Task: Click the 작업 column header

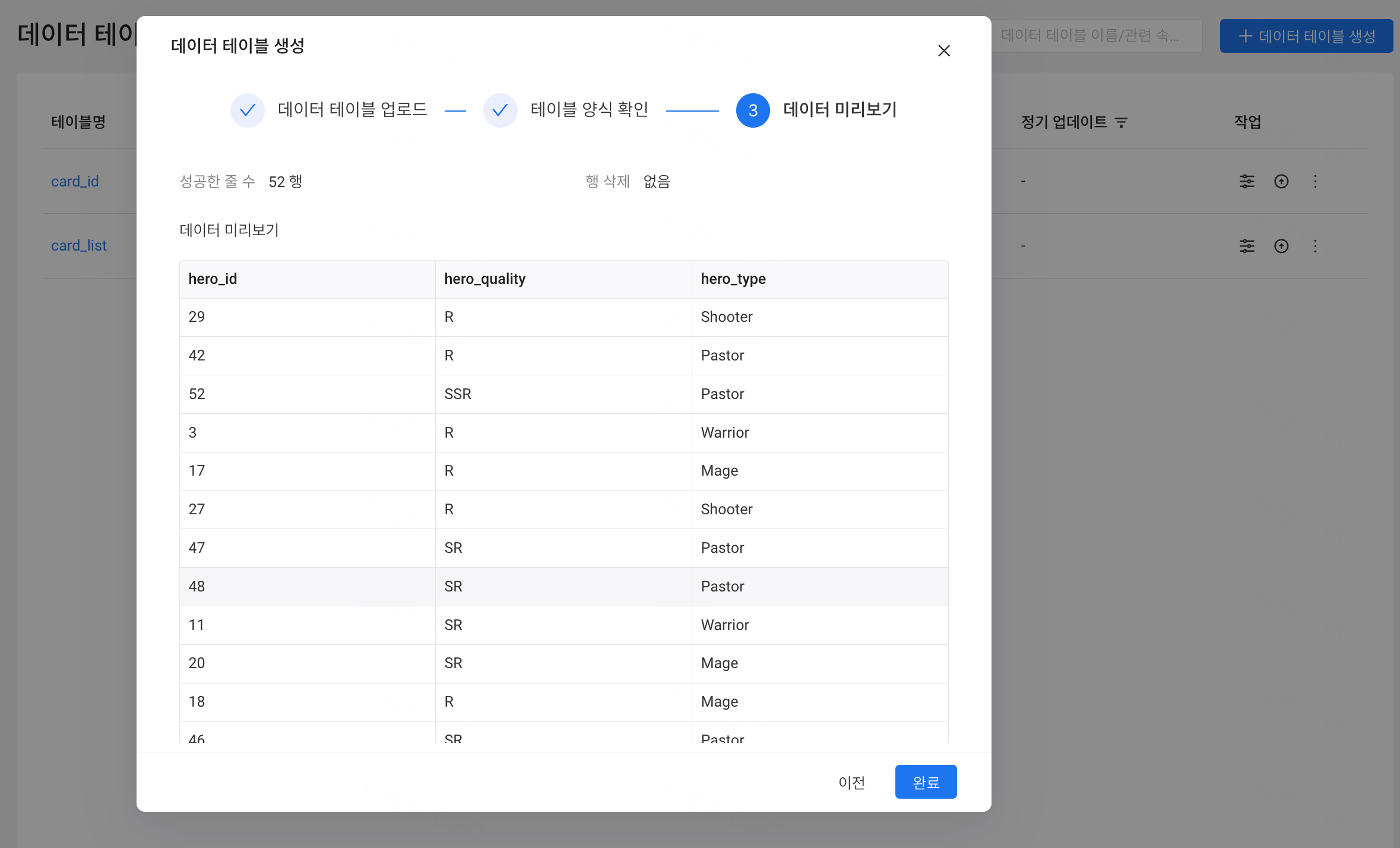Action: 1247,122
